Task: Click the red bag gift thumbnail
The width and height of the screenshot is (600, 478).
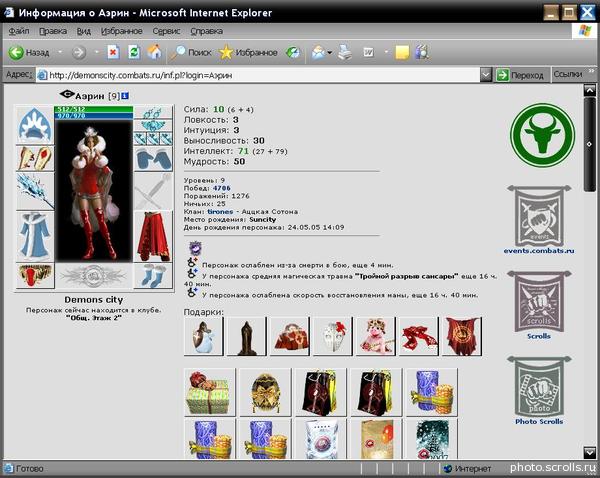Action: pyautogui.click(x=290, y=336)
